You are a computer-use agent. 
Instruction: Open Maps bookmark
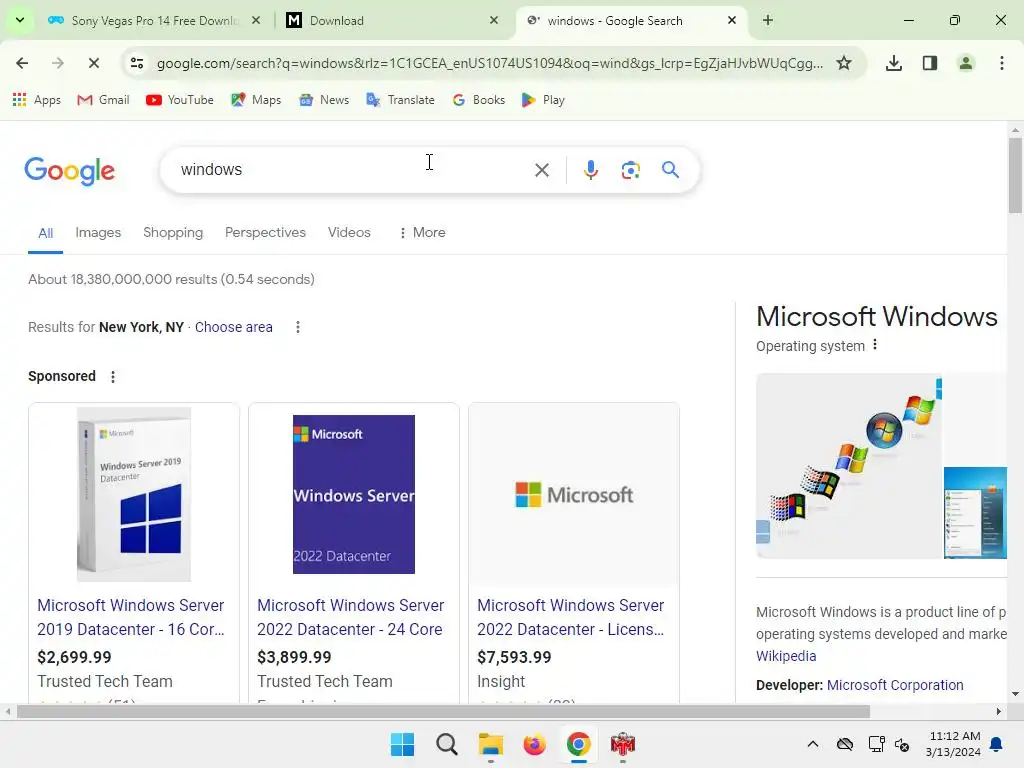point(256,100)
